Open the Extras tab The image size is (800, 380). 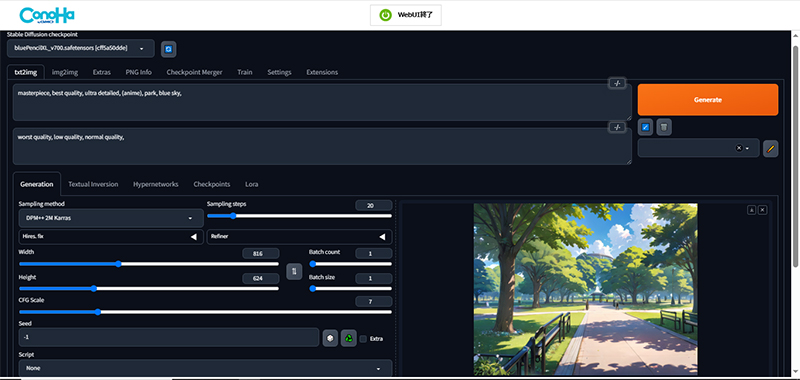[102, 72]
